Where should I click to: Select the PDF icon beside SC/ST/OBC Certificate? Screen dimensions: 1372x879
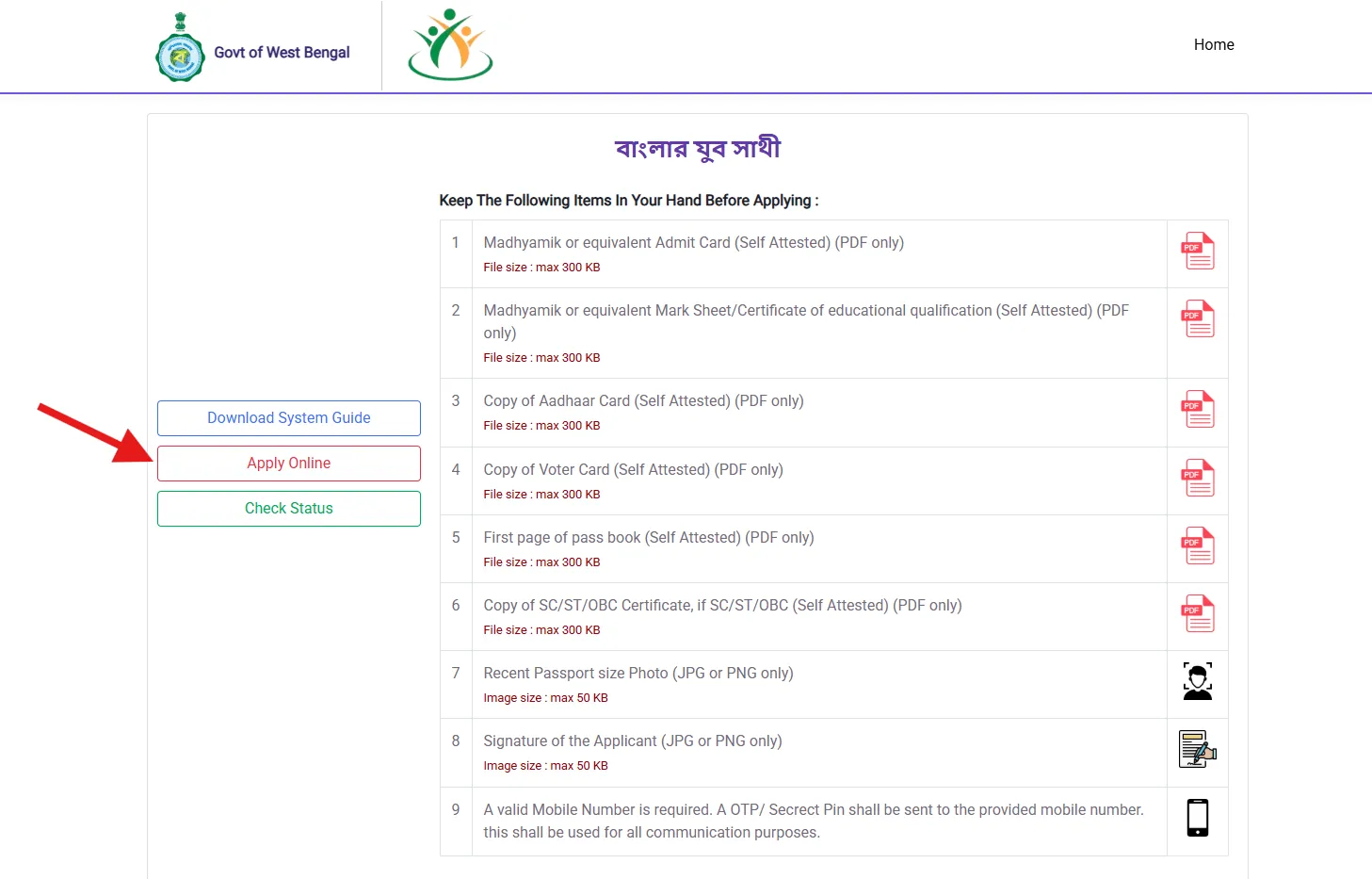1197,614
